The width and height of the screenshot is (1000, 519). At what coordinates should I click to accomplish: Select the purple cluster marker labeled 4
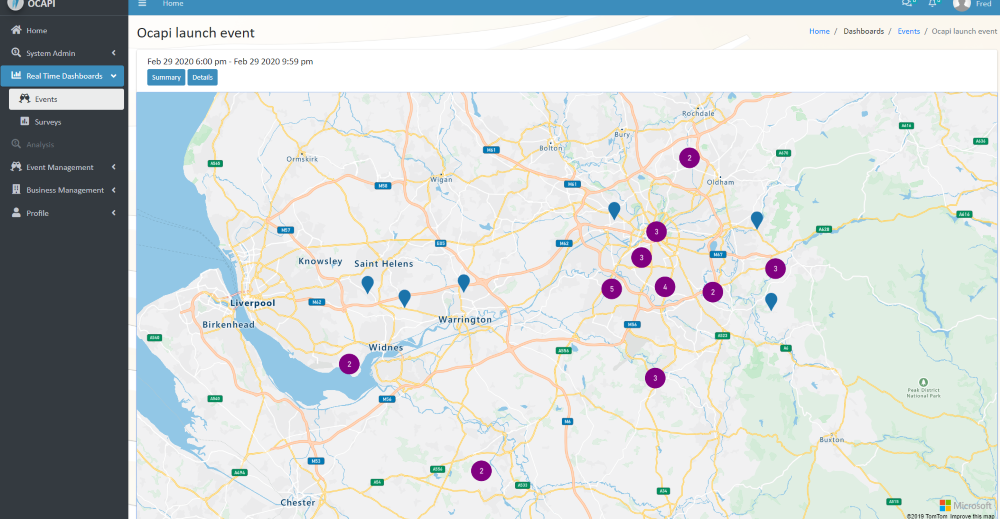(x=665, y=287)
